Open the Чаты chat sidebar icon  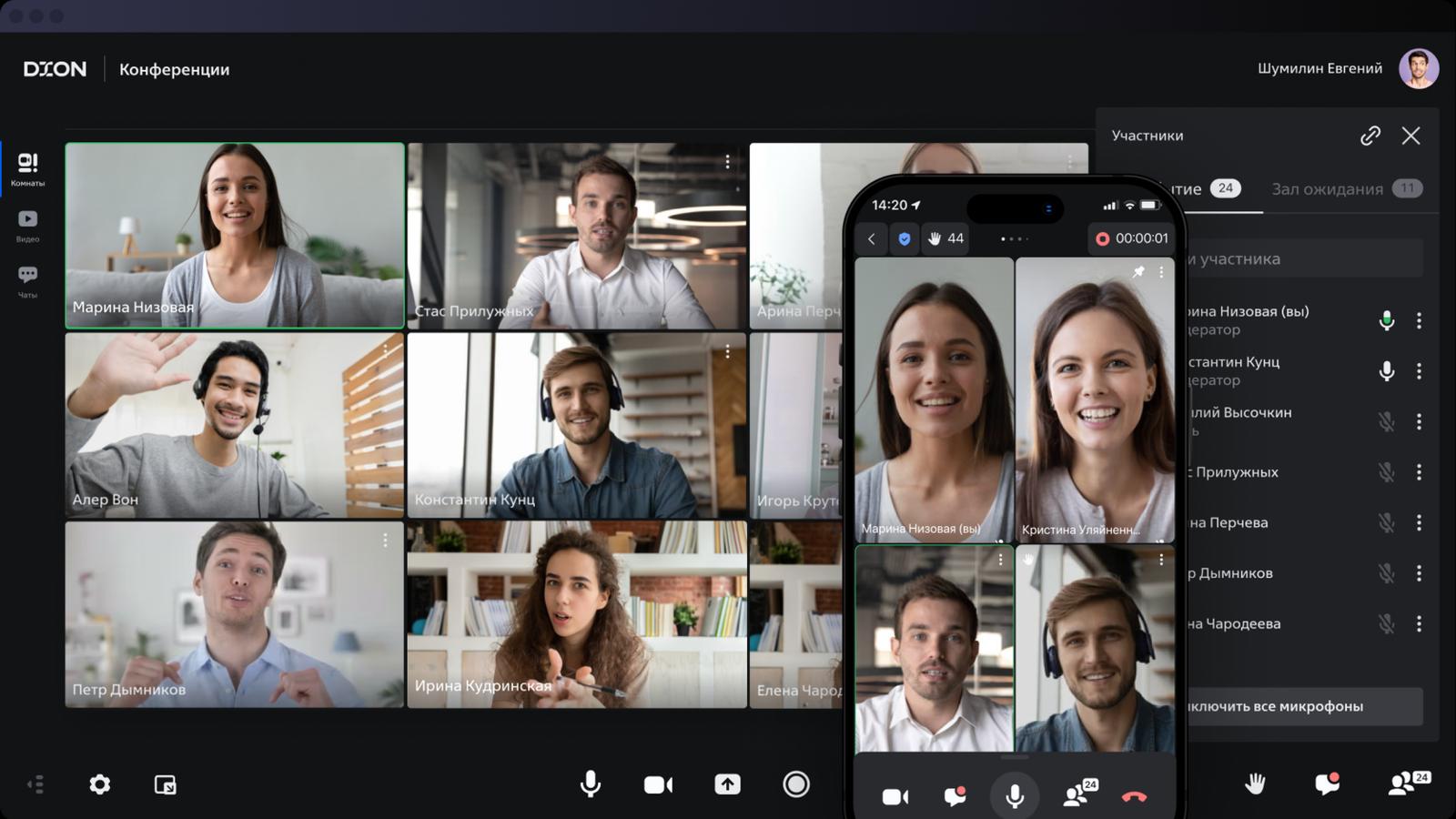click(27, 282)
